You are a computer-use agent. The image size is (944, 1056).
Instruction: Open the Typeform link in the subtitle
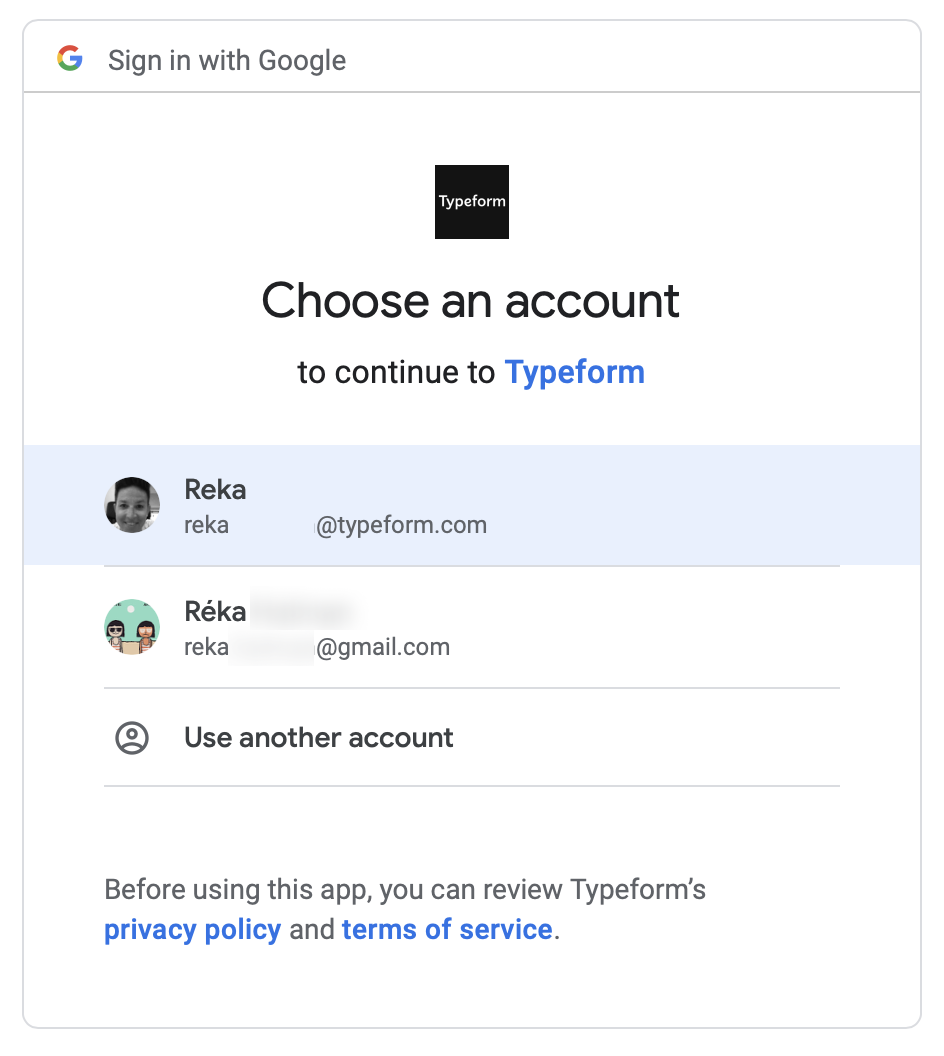click(574, 372)
